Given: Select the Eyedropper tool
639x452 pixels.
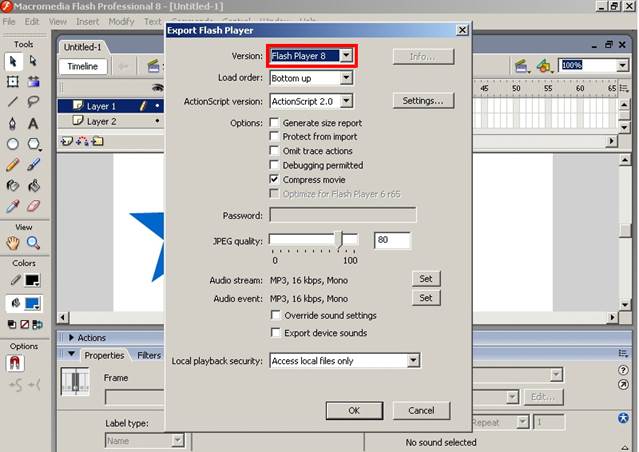Looking at the screenshot, I should point(13,206).
